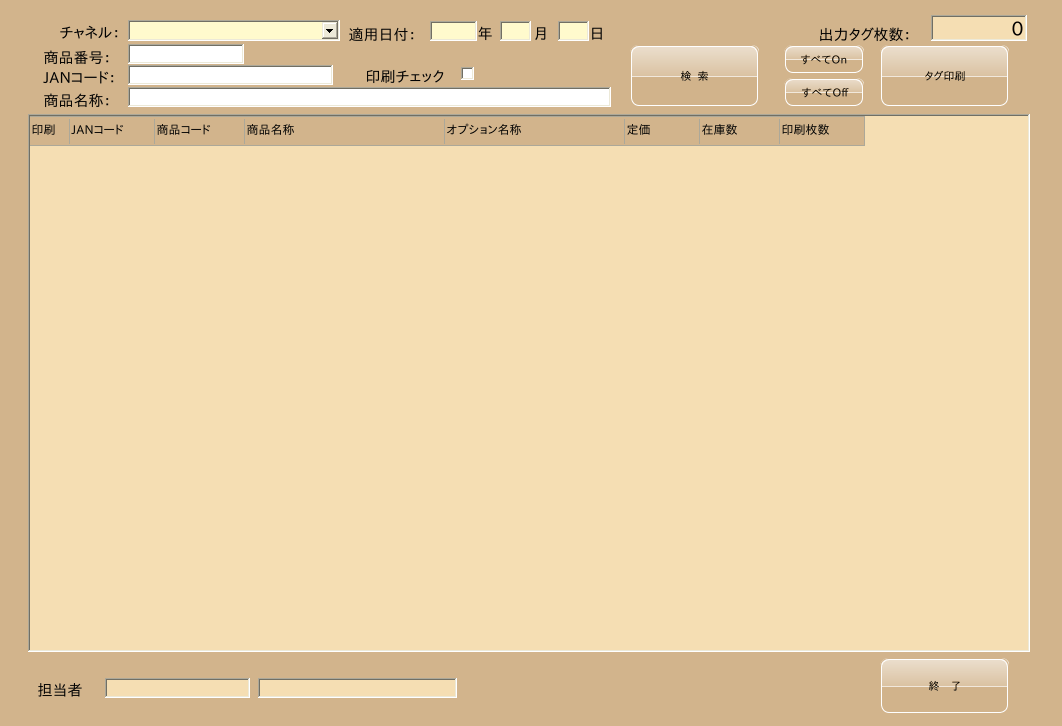Click the 在庫数 column header
This screenshot has width=1062, height=726.
point(740,131)
